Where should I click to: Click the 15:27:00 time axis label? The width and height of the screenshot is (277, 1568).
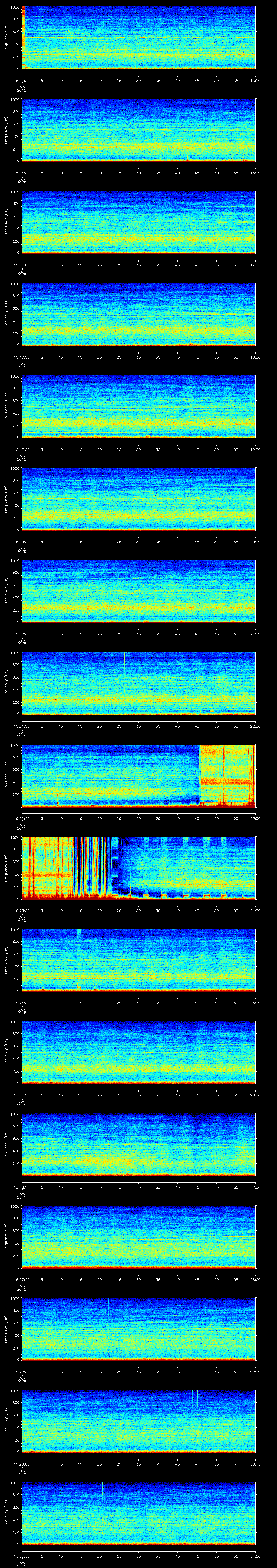[x=21, y=1279]
